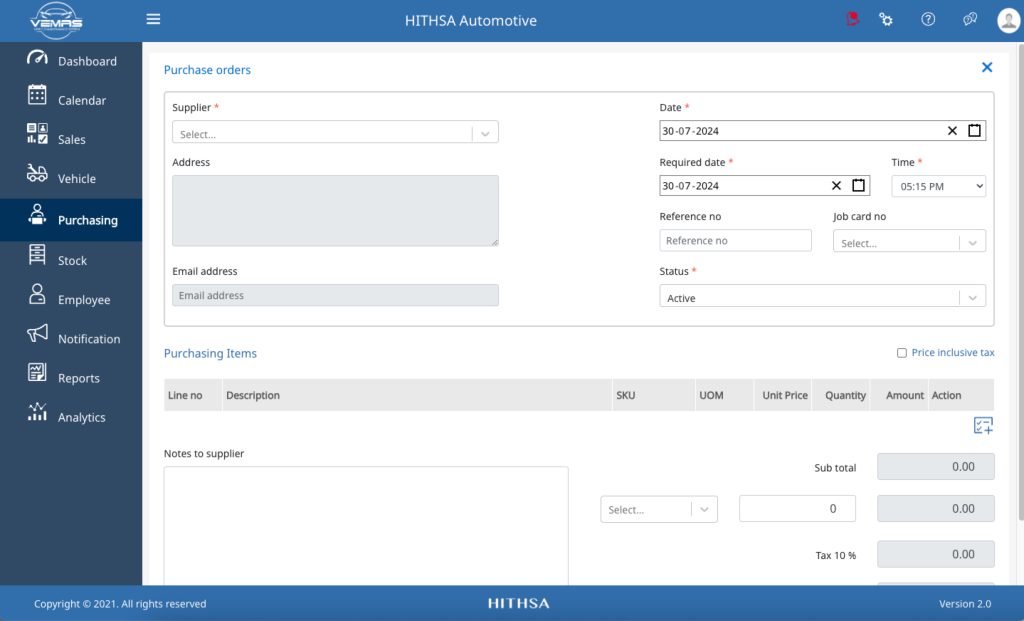Image resolution: width=1024 pixels, height=621 pixels.
Task: Click the Vehicle sidebar icon
Action: pyautogui.click(x=37, y=173)
